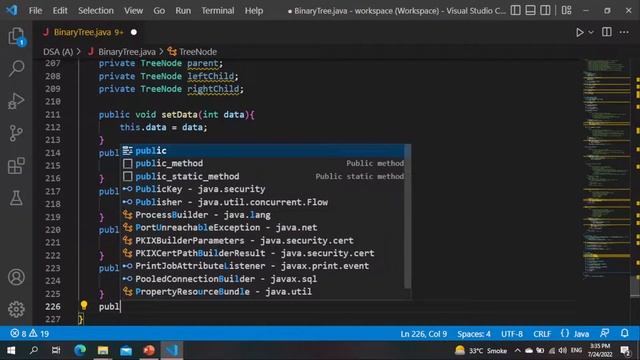The height and width of the screenshot is (360, 640).
Task: Open the Edit menu
Action: (x=60, y=11)
